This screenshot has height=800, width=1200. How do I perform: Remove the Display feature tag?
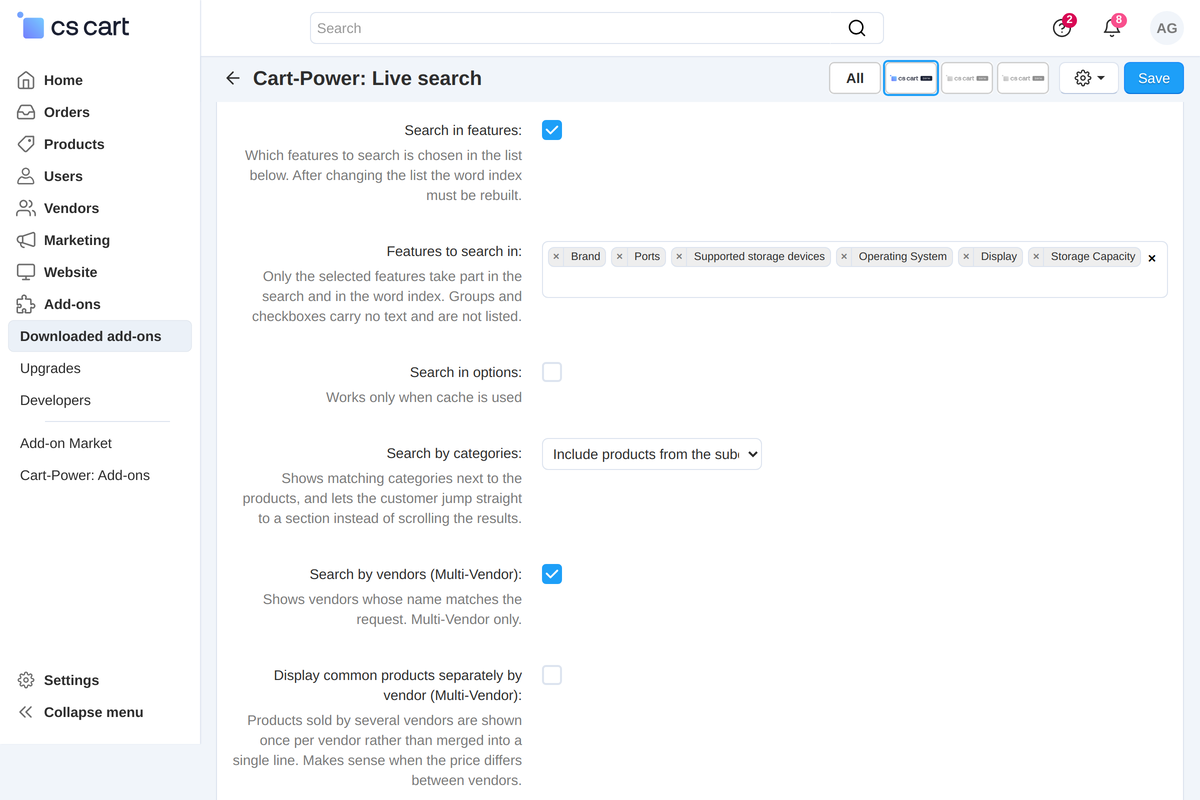(x=966, y=257)
